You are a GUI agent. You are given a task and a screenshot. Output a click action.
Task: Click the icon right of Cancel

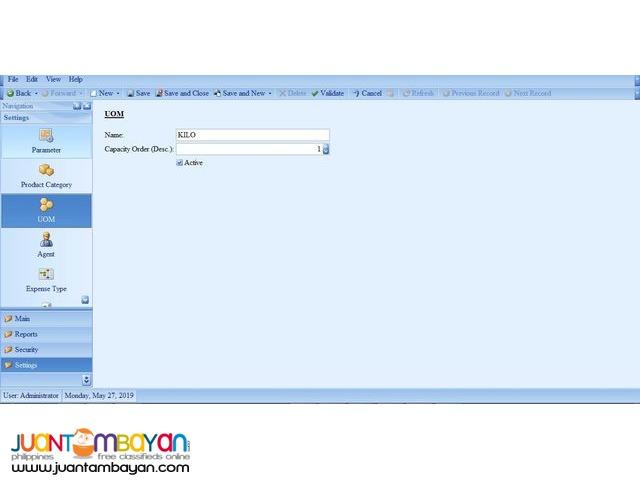point(390,93)
